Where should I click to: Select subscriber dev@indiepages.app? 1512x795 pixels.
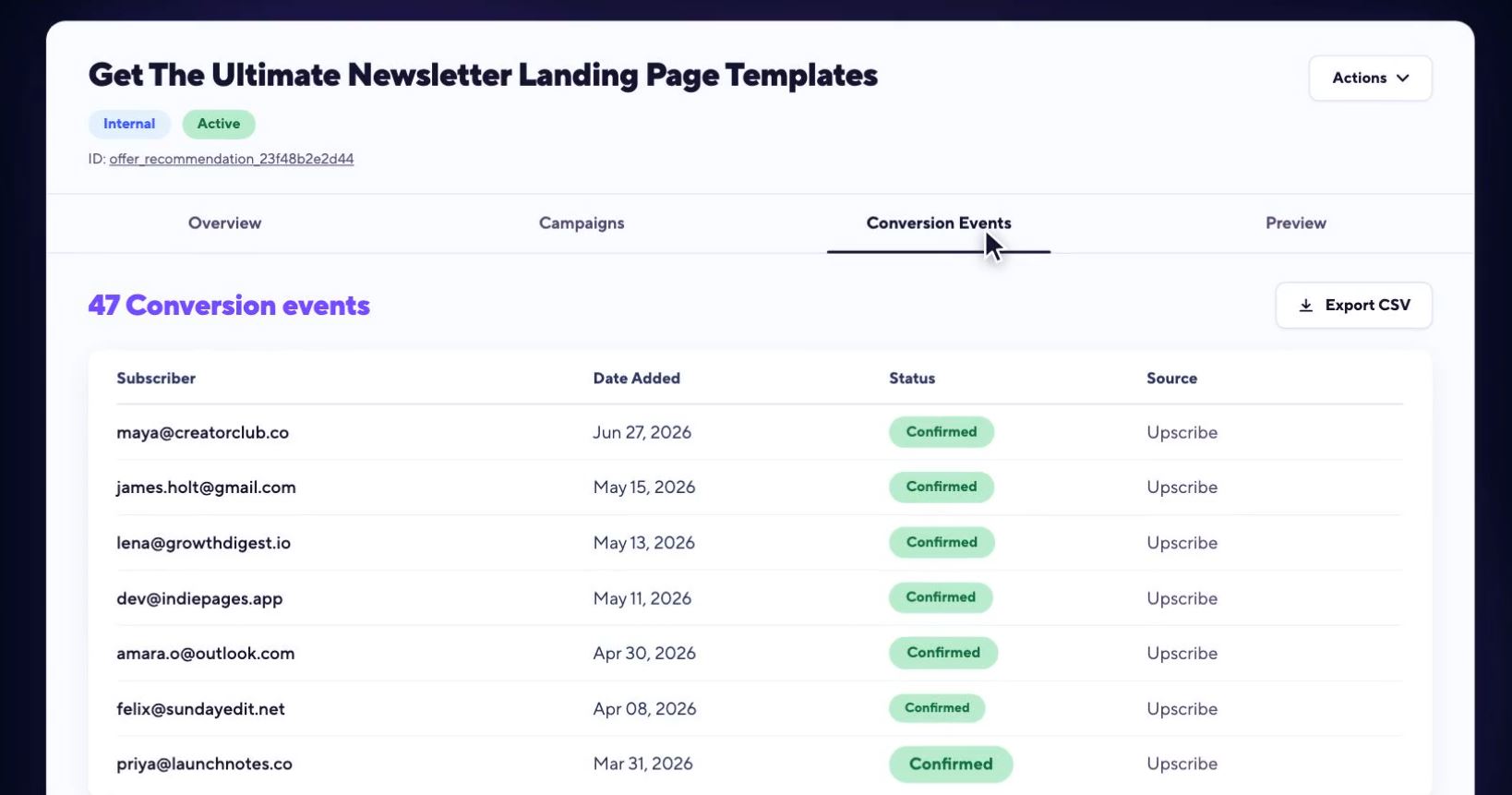coord(199,598)
